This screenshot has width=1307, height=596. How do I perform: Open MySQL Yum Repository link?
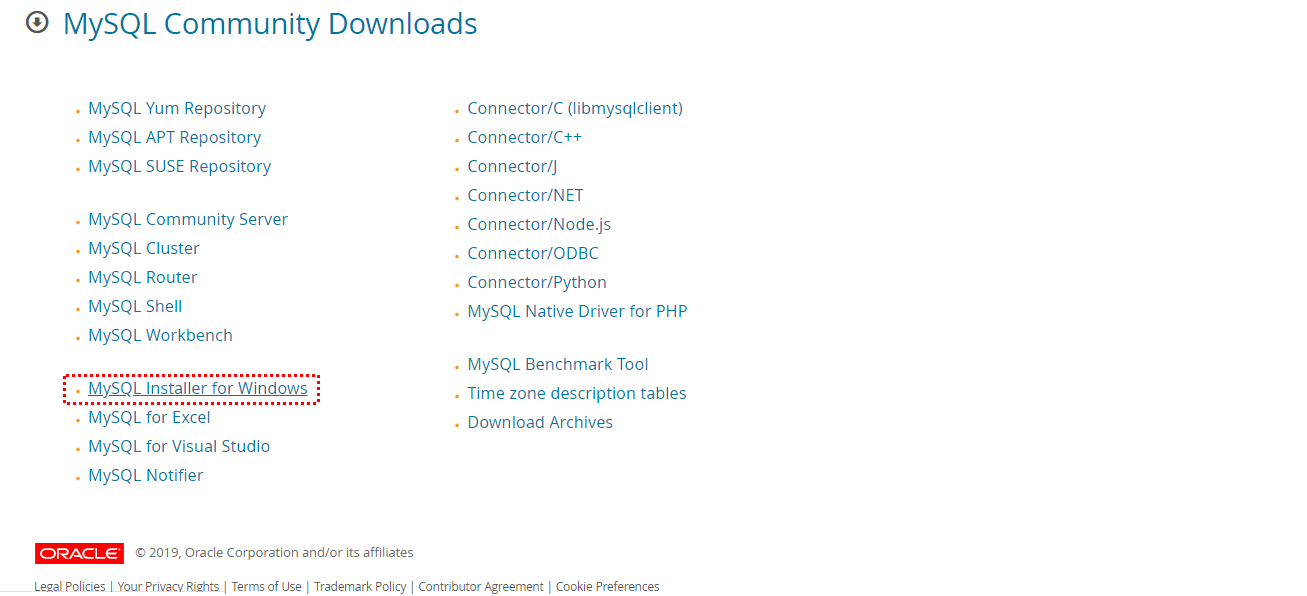177,108
